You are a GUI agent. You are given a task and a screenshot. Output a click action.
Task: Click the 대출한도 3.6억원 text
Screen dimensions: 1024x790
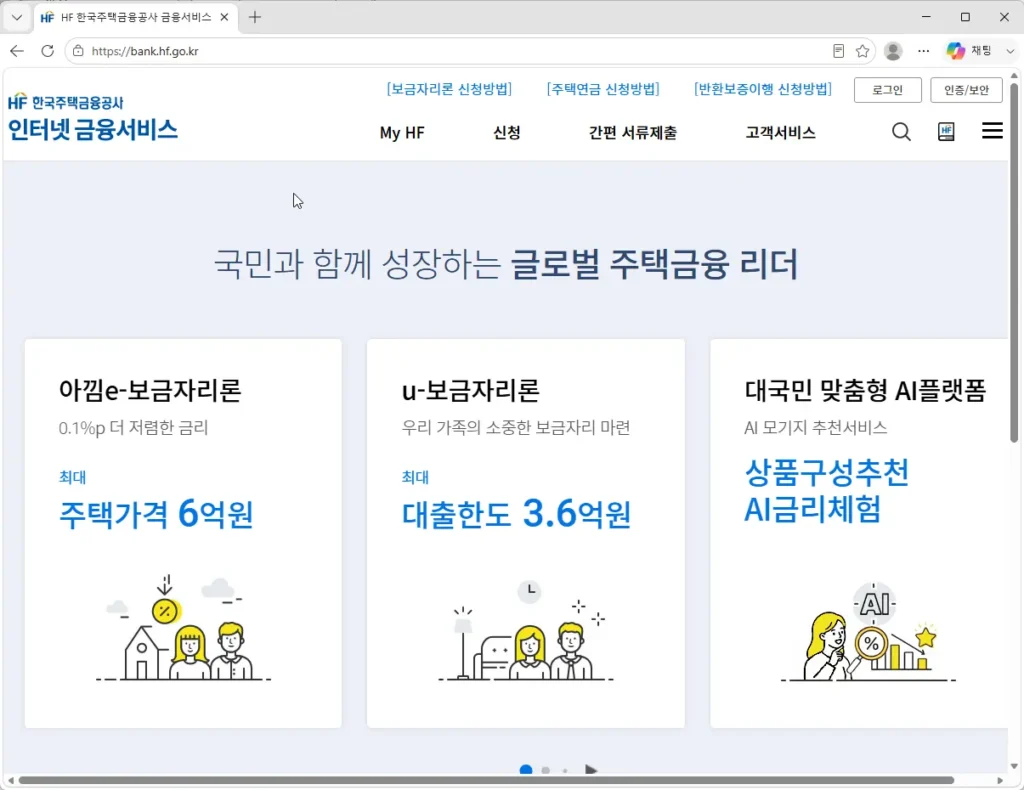516,514
